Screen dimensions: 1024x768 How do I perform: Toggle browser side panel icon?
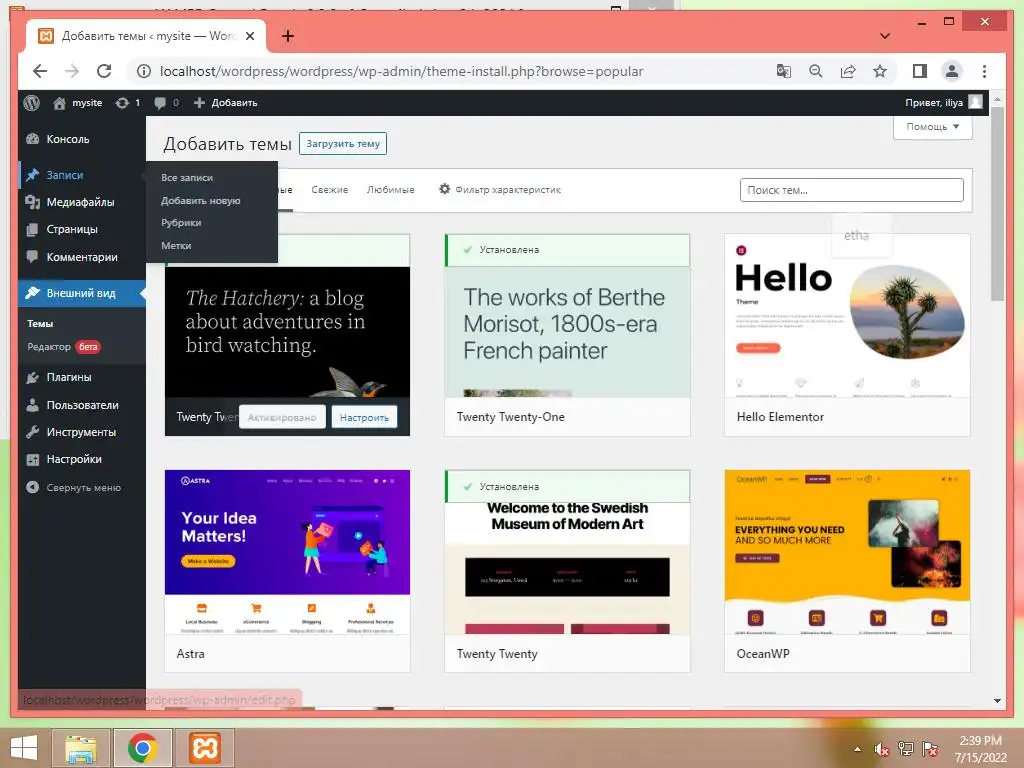coord(920,71)
